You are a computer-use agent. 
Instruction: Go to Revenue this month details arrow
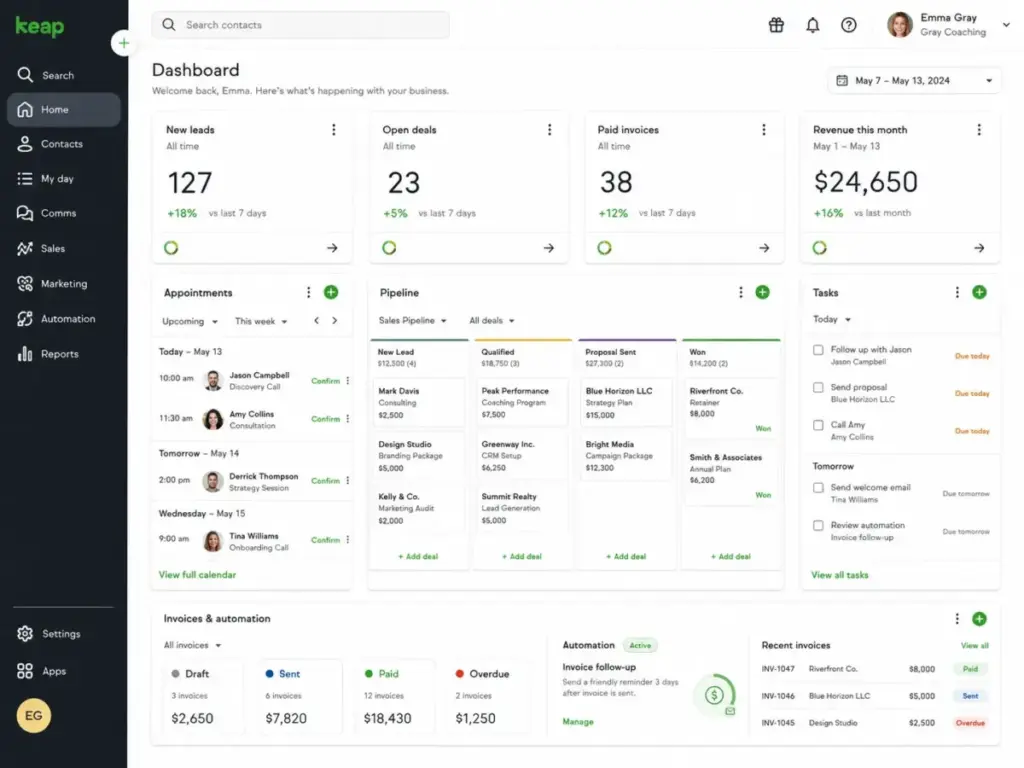click(x=979, y=248)
